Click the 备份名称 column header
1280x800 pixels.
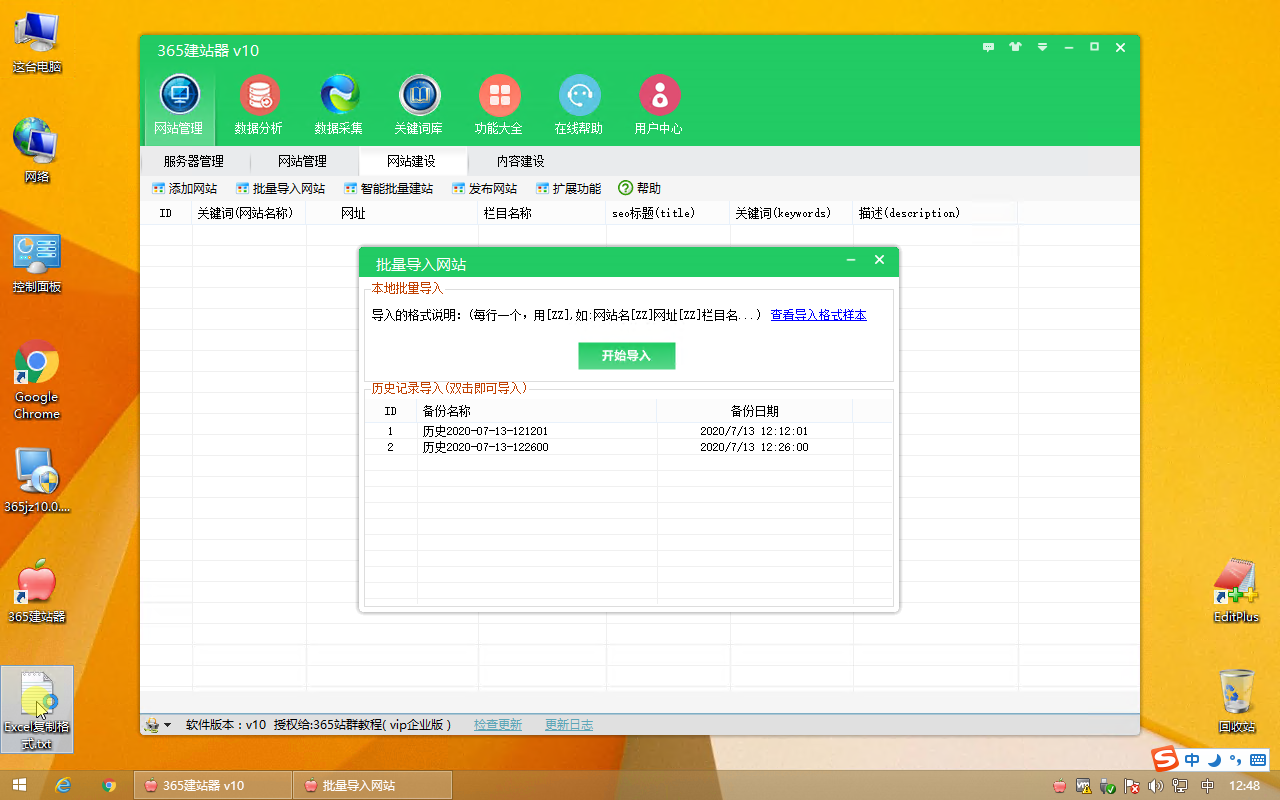click(537, 411)
